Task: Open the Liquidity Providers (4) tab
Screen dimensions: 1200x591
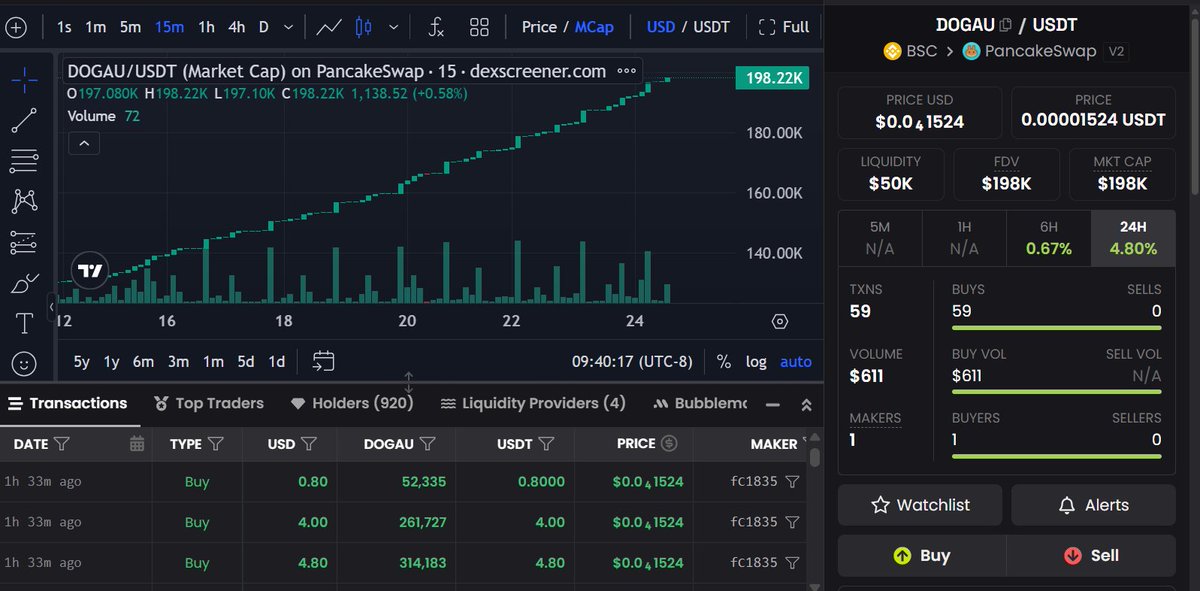Action: pyautogui.click(x=531, y=403)
